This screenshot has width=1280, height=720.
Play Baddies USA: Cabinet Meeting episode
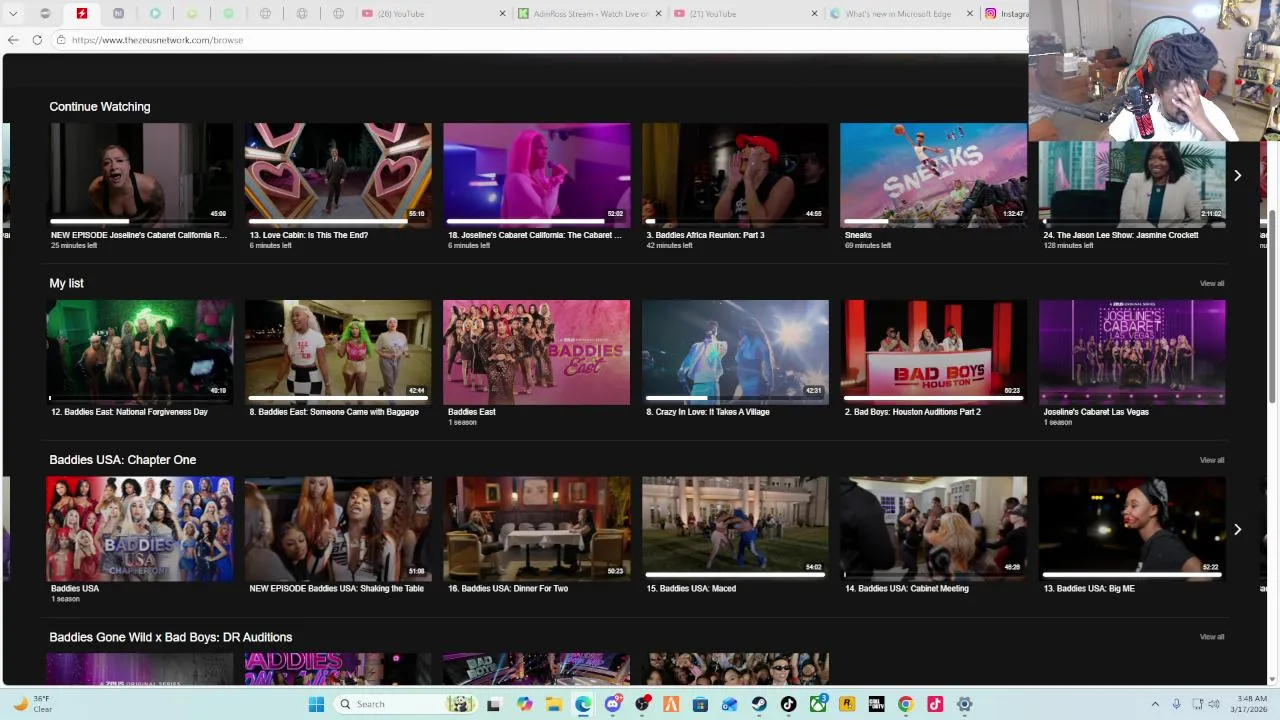point(933,529)
